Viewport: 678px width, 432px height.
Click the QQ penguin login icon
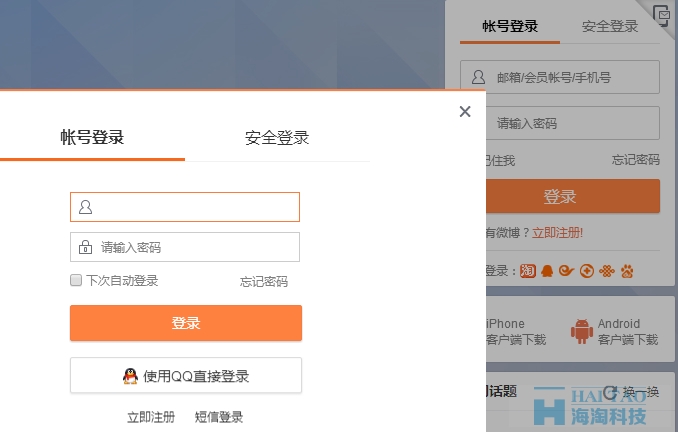(x=547, y=271)
